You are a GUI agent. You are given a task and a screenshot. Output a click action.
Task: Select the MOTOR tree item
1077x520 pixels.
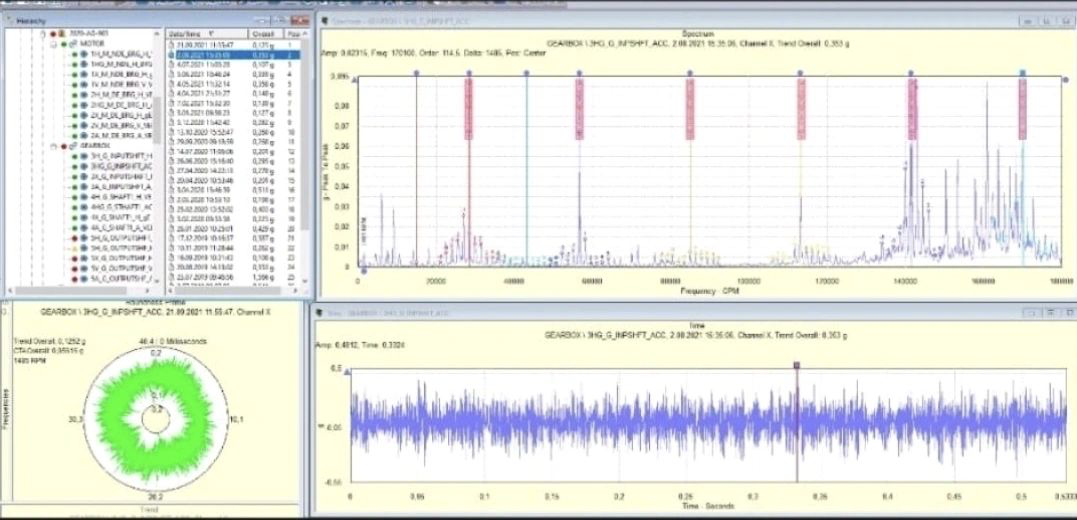tap(91, 44)
